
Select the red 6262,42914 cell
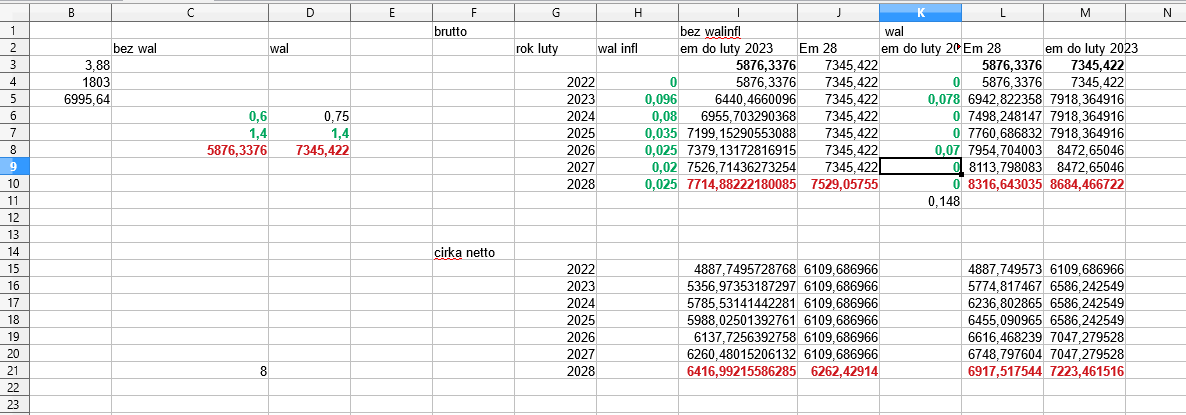(838, 371)
